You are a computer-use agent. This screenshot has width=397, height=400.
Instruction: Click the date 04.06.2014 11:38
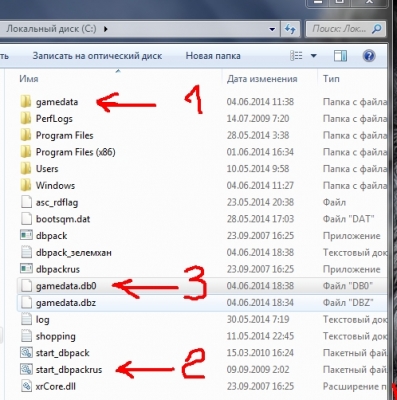pyautogui.click(x=260, y=102)
